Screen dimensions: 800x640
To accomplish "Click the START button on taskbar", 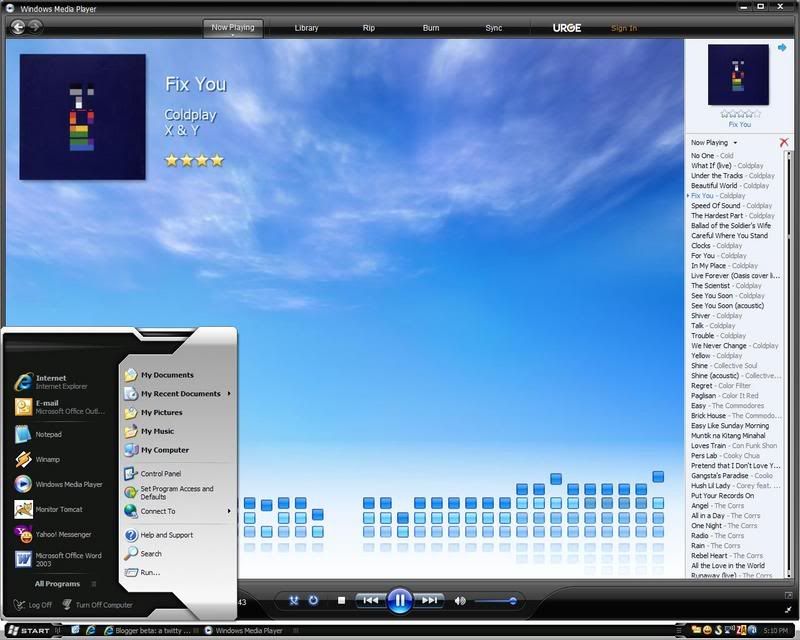I will [29, 631].
